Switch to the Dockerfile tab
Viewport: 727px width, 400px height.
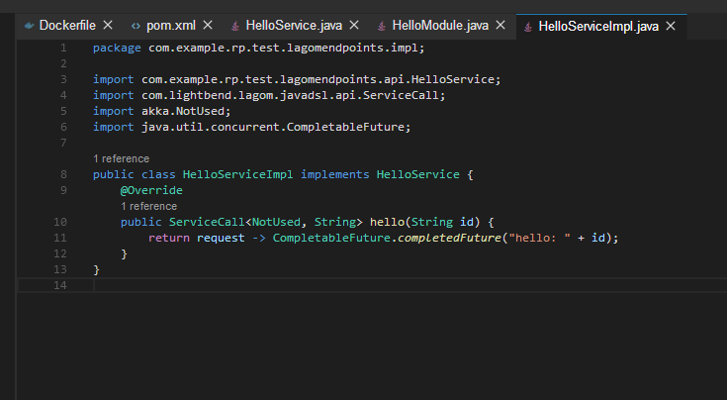(68, 25)
